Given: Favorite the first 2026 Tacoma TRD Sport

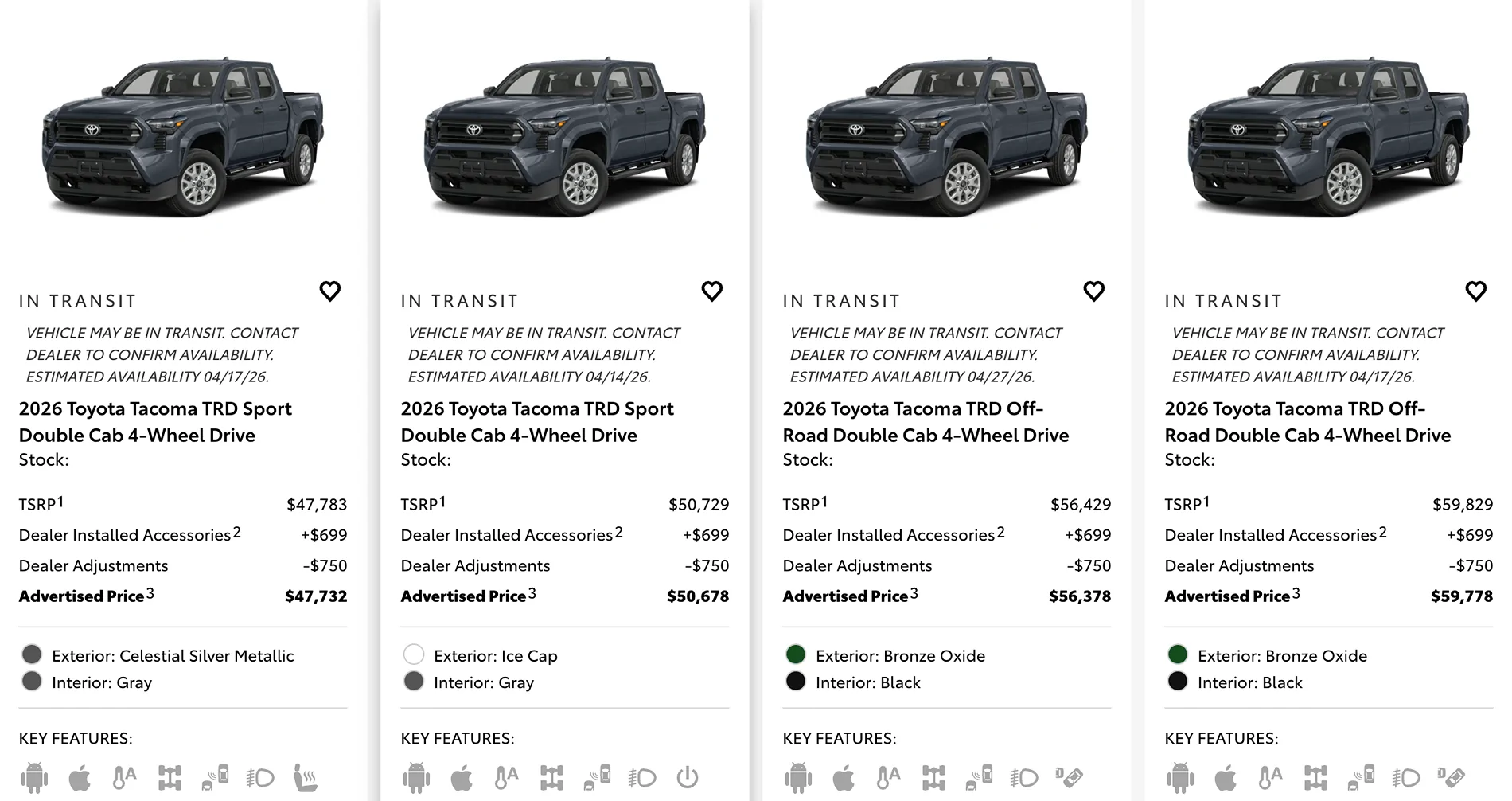Looking at the screenshot, I should point(330,291).
